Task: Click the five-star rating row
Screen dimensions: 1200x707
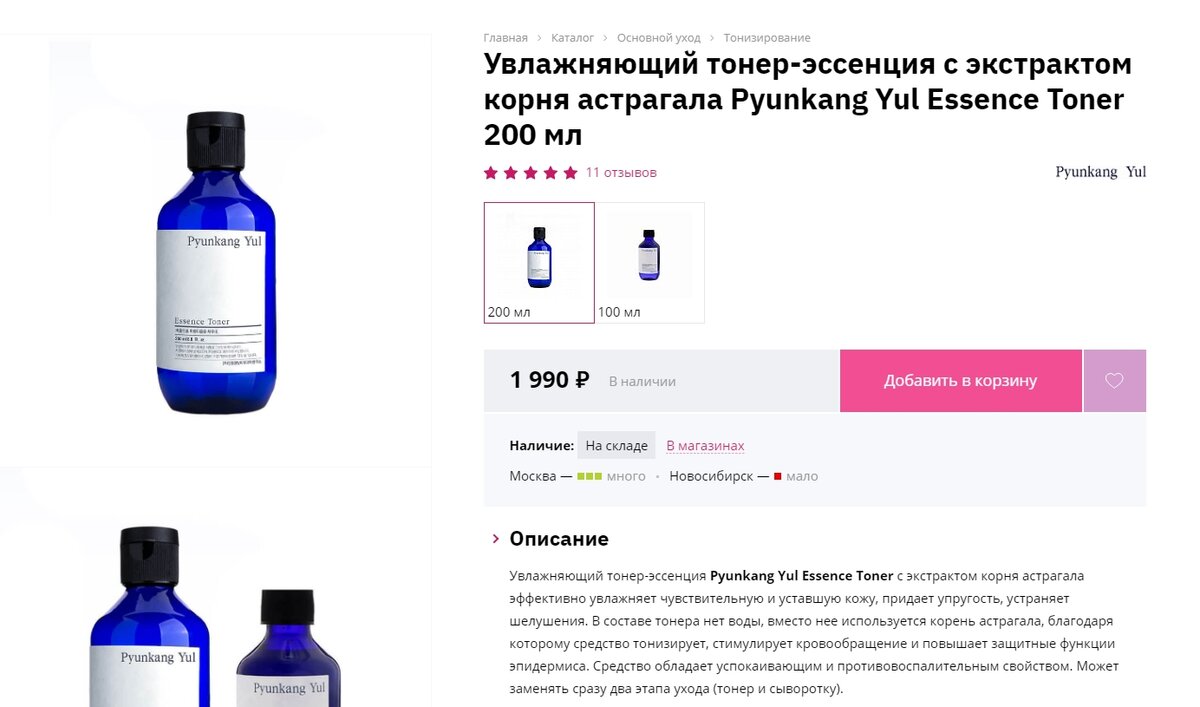Action: (531, 173)
